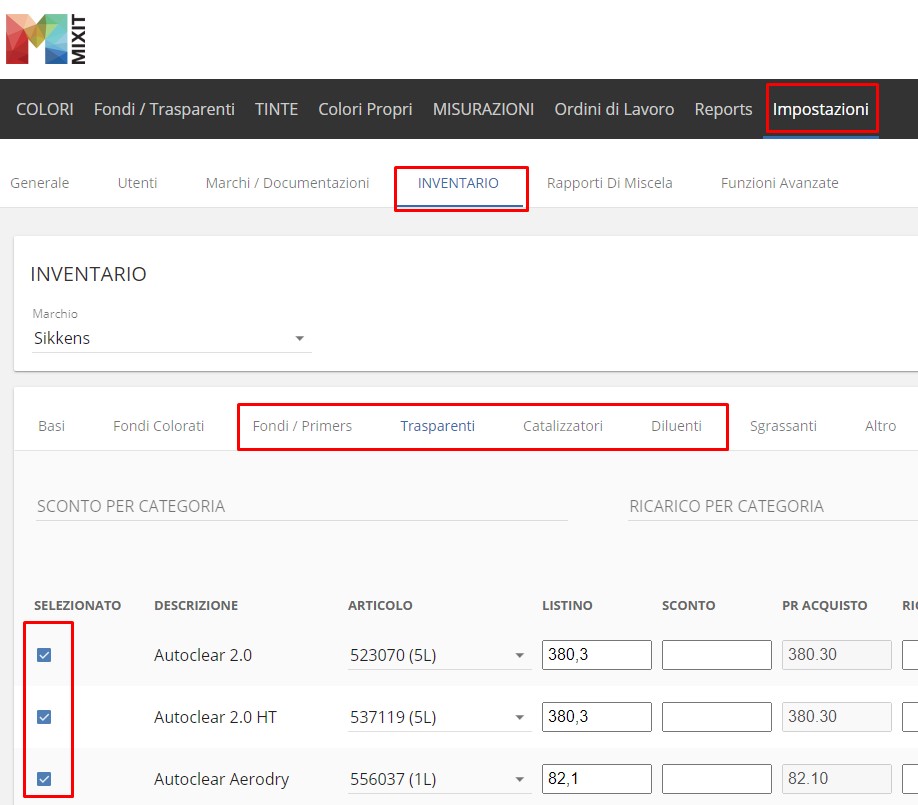Select the Trasparenti category tab

[x=437, y=426]
